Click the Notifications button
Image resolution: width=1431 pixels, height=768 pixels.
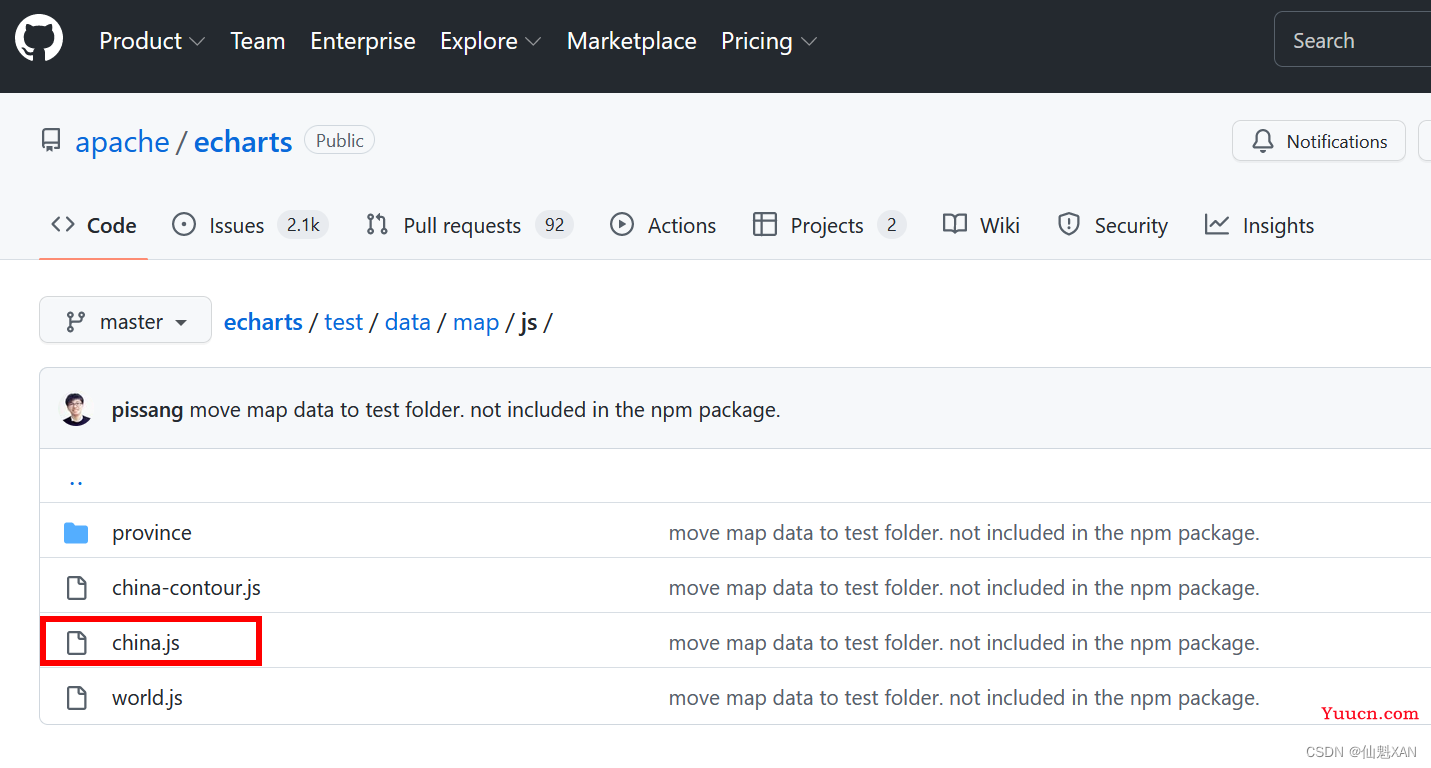(1319, 141)
